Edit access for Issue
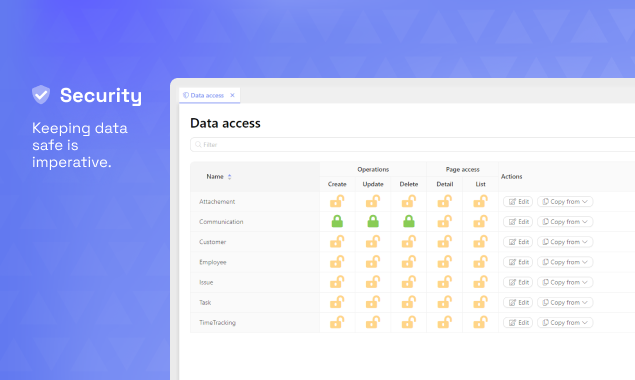Image resolution: width=635 pixels, height=380 pixels. click(x=518, y=282)
